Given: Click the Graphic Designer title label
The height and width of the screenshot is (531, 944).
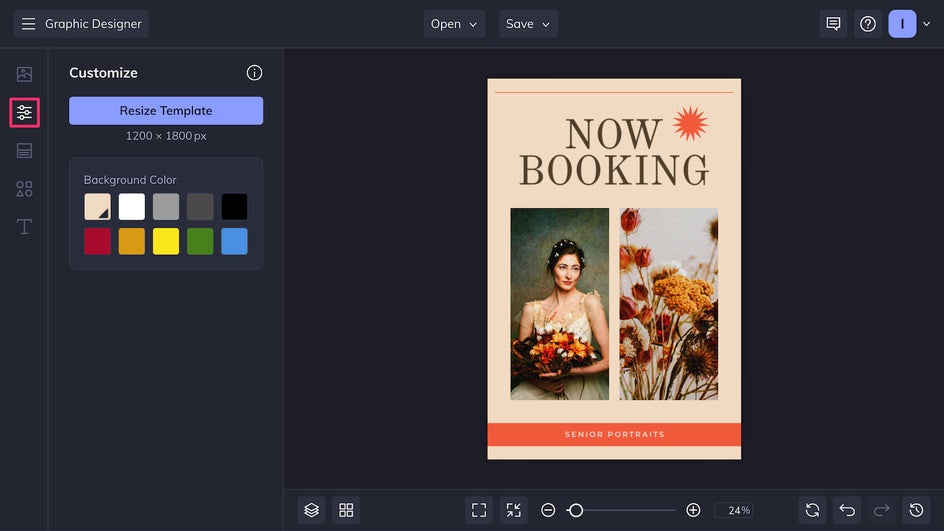Looking at the screenshot, I should coord(93,23).
